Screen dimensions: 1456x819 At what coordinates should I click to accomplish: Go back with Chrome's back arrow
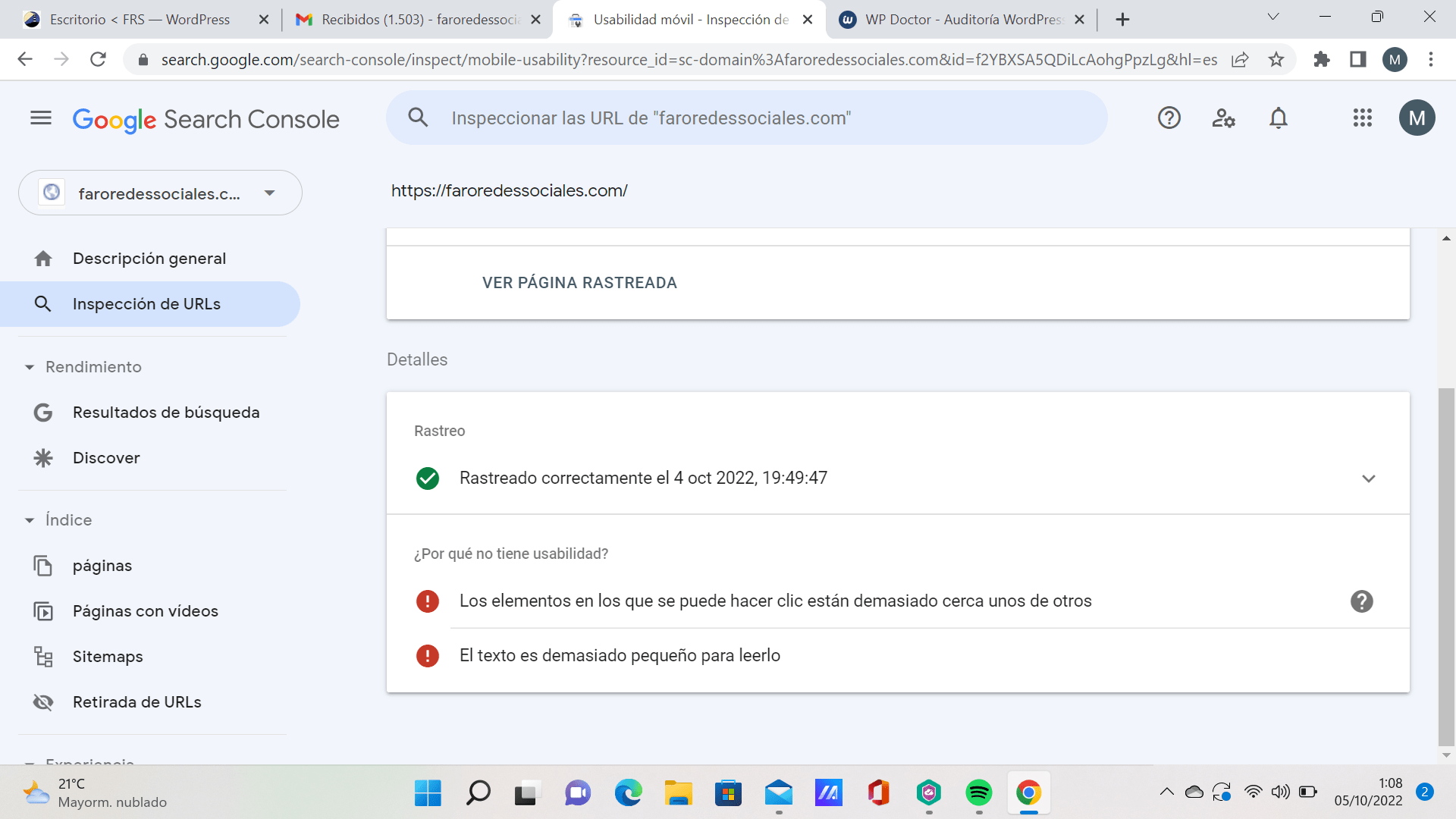pos(25,59)
